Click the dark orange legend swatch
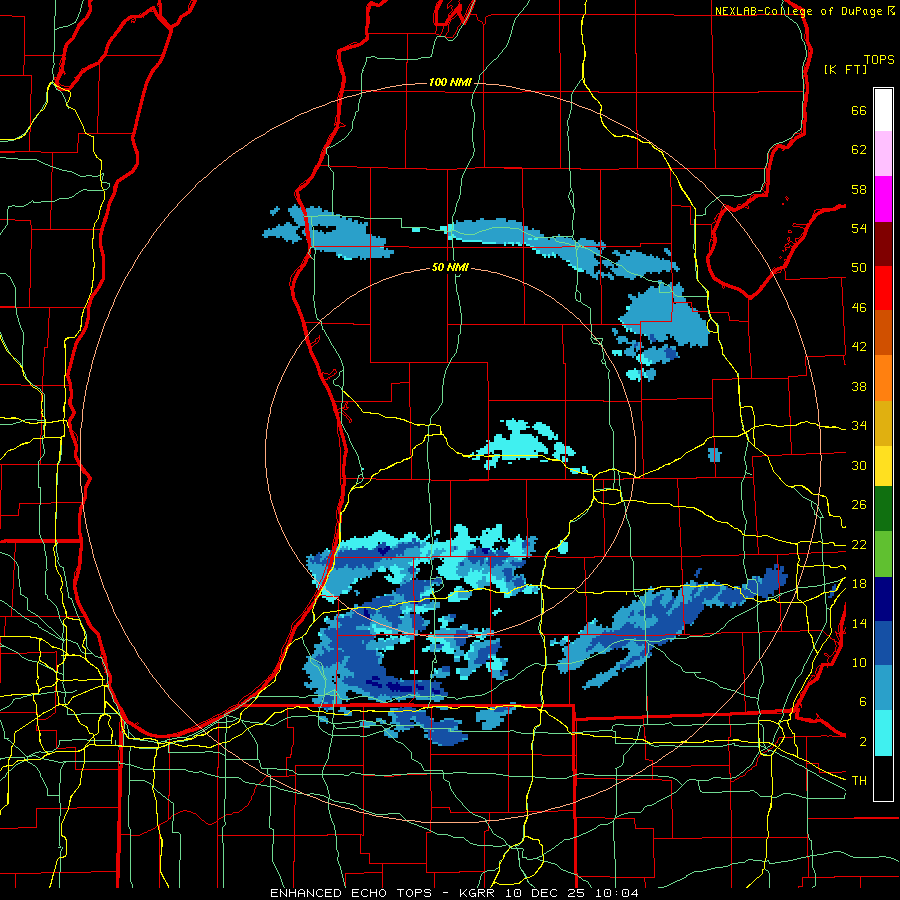The height and width of the screenshot is (900, 900). [x=883, y=333]
